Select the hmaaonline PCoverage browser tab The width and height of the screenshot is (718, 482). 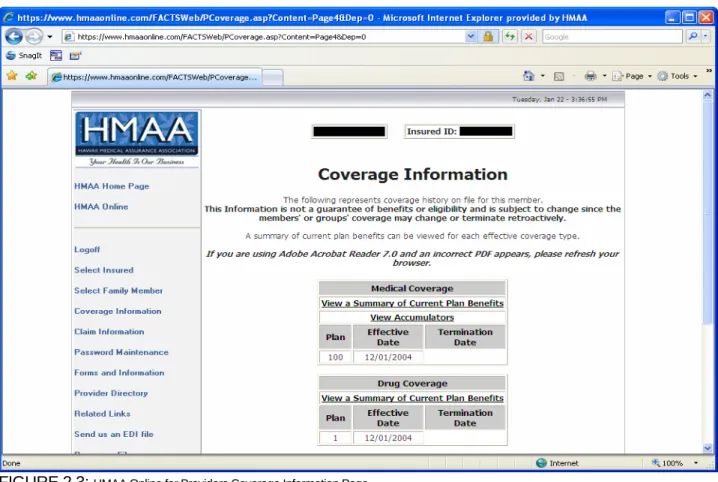pos(155,77)
